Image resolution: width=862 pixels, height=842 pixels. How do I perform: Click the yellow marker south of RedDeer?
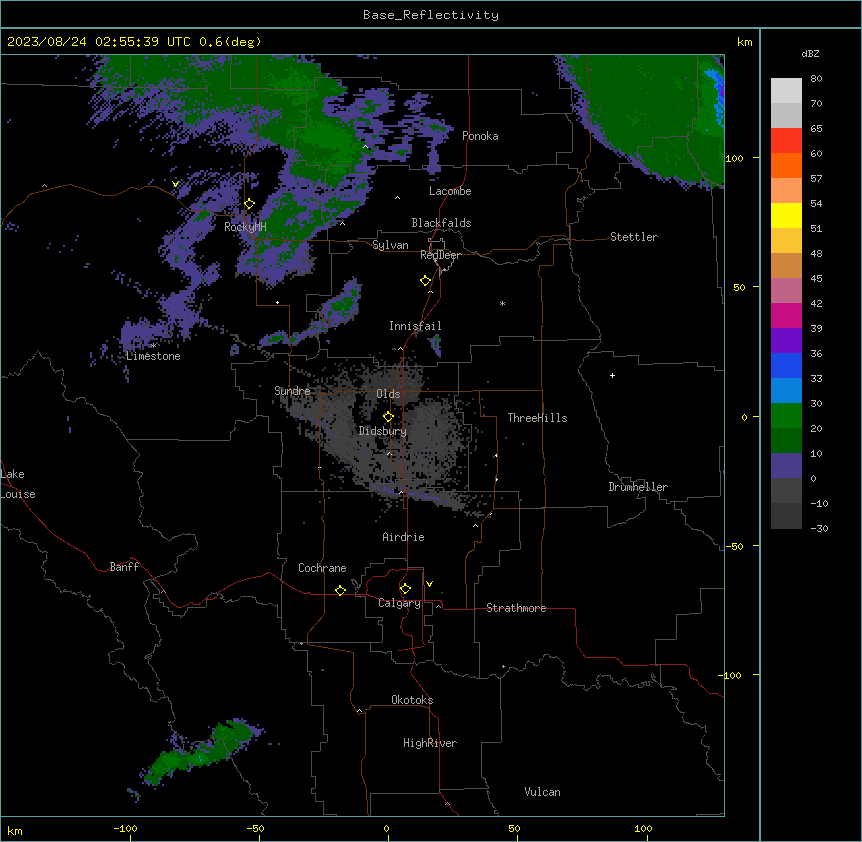426,281
